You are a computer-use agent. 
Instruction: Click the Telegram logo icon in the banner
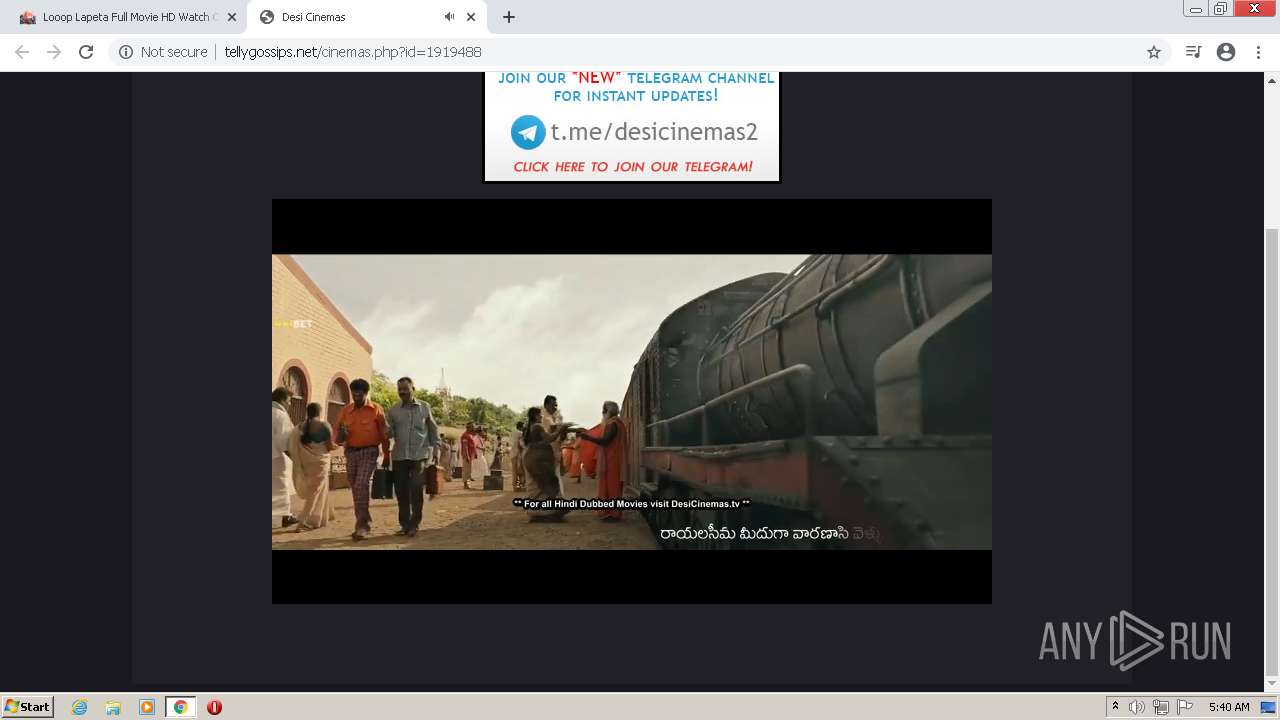(x=528, y=132)
